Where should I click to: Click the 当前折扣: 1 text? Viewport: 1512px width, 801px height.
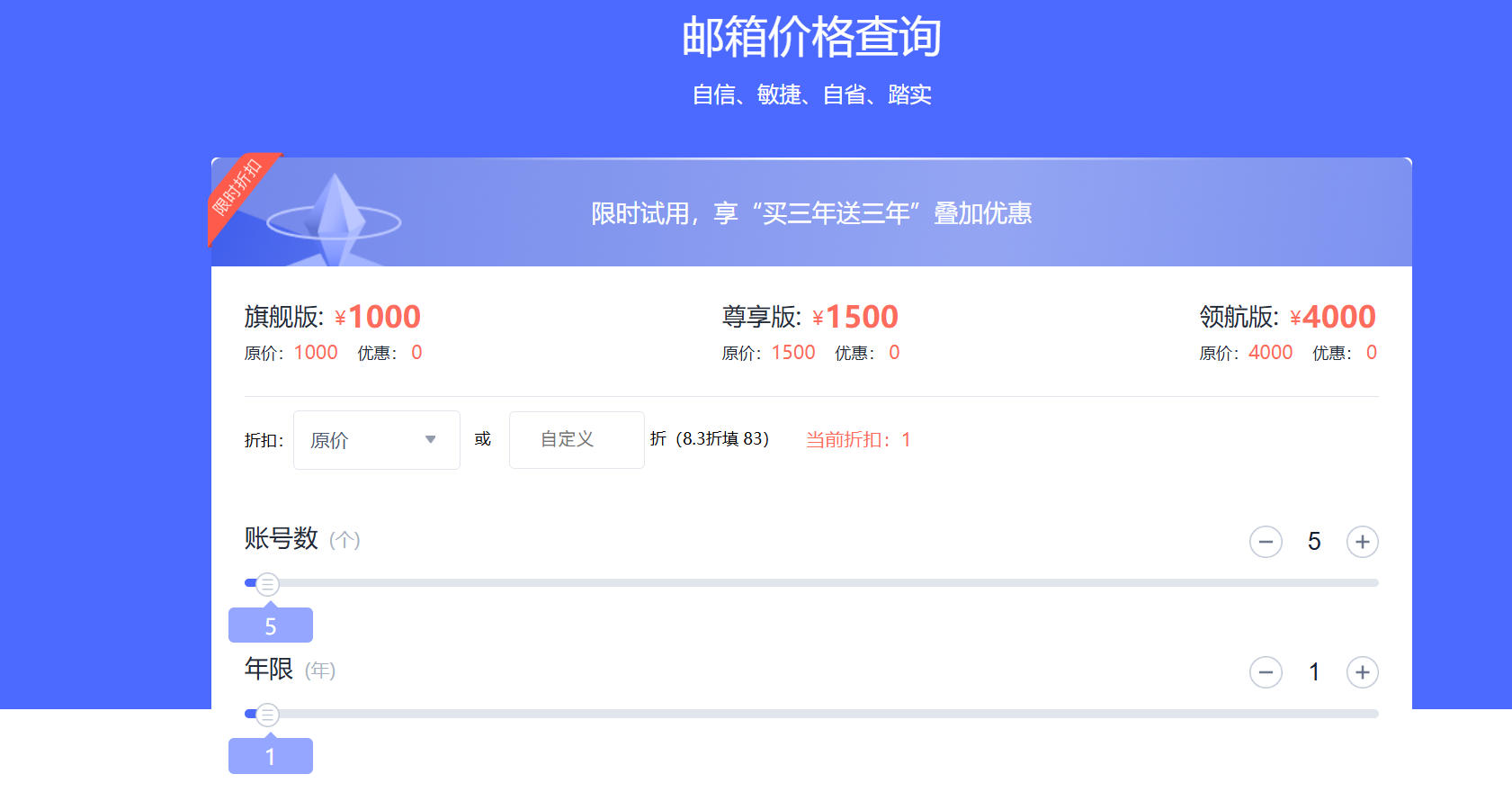point(858,440)
